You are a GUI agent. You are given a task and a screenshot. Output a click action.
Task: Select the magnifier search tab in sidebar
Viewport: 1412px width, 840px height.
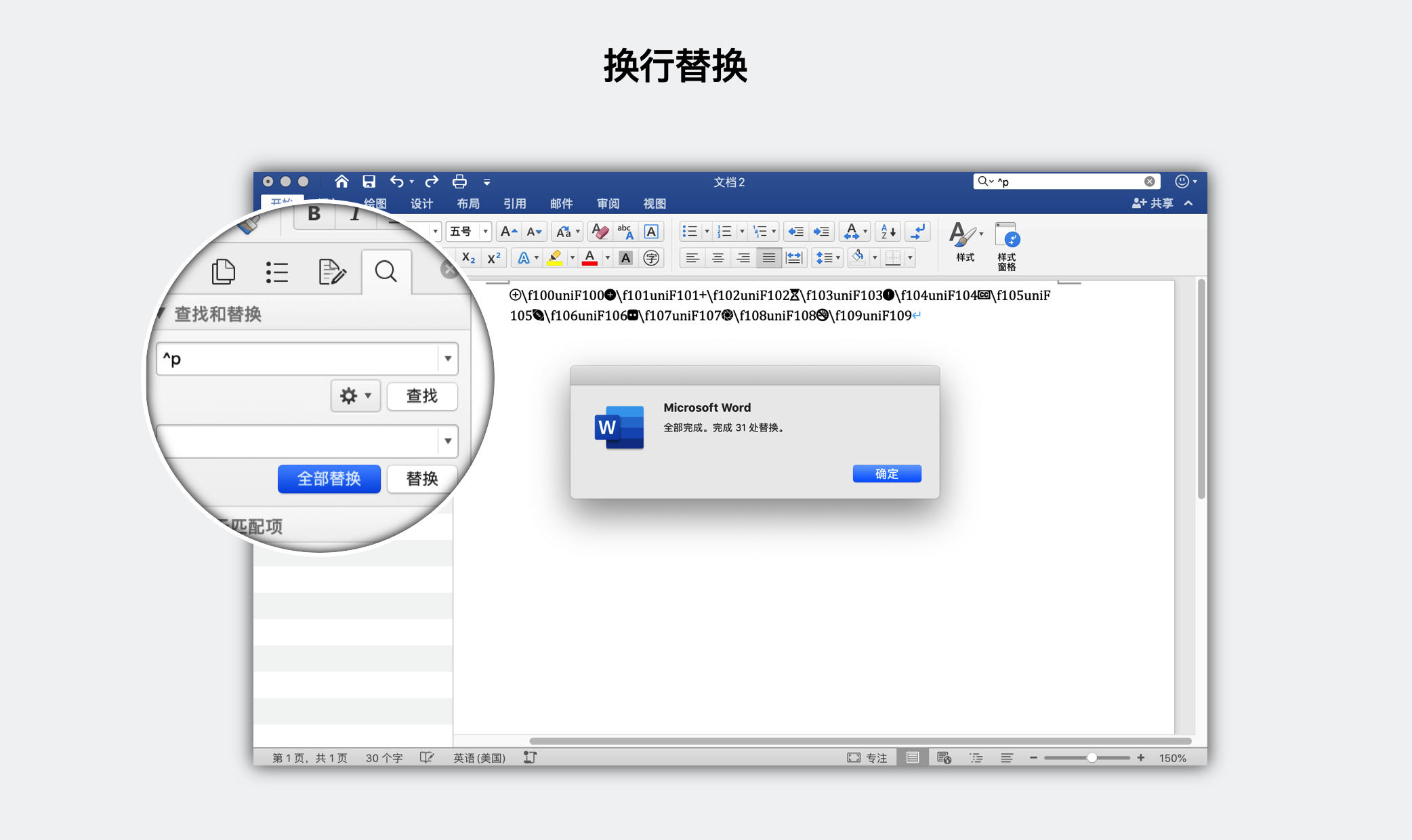pos(386,272)
